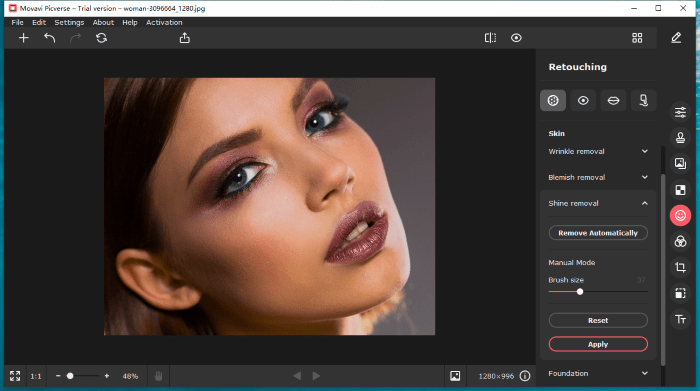
Task: Go to previous image arrow
Action: pyautogui.click(x=297, y=376)
